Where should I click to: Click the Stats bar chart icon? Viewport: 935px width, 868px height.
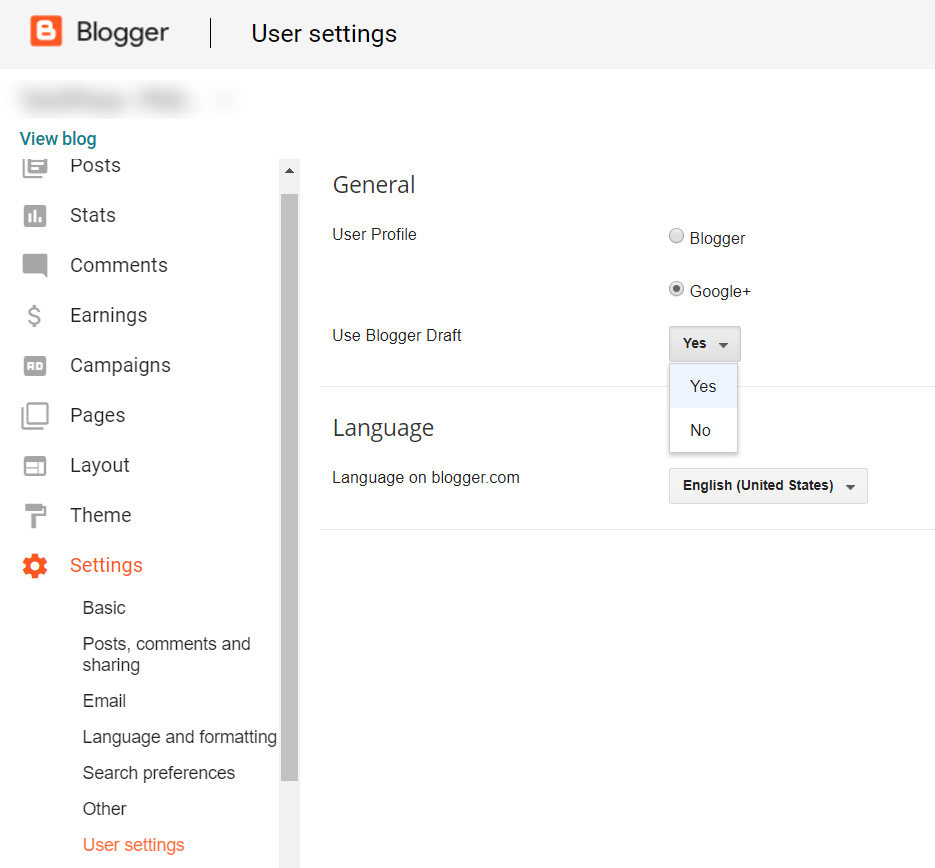click(x=35, y=215)
